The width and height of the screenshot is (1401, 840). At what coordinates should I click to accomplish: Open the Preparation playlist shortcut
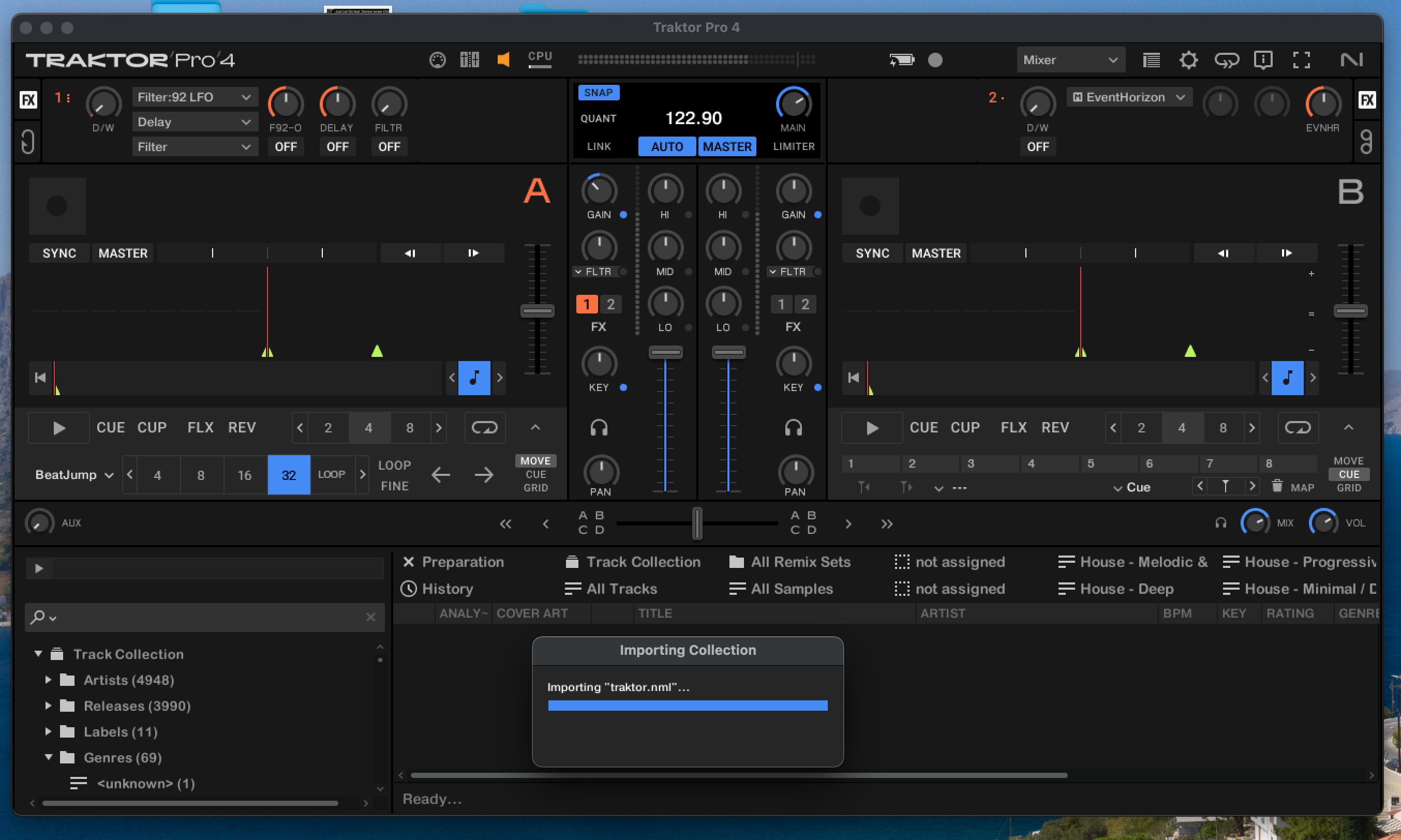coord(462,562)
